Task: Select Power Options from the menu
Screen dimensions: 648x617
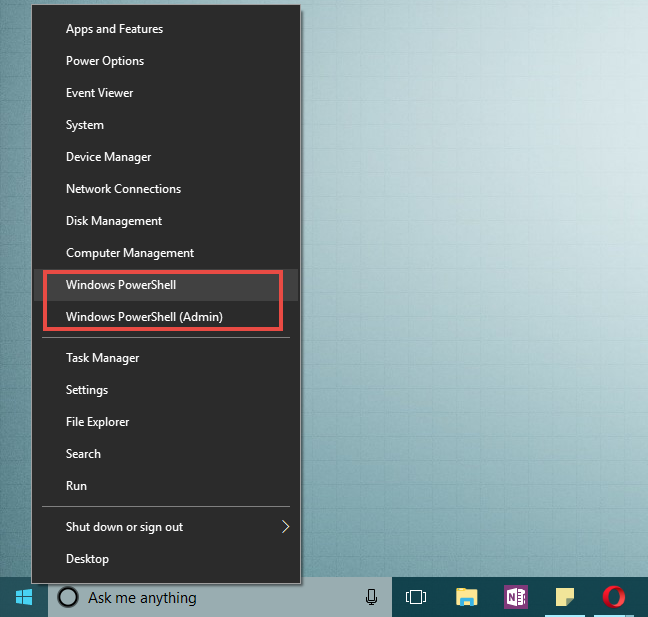Action: (x=166, y=61)
